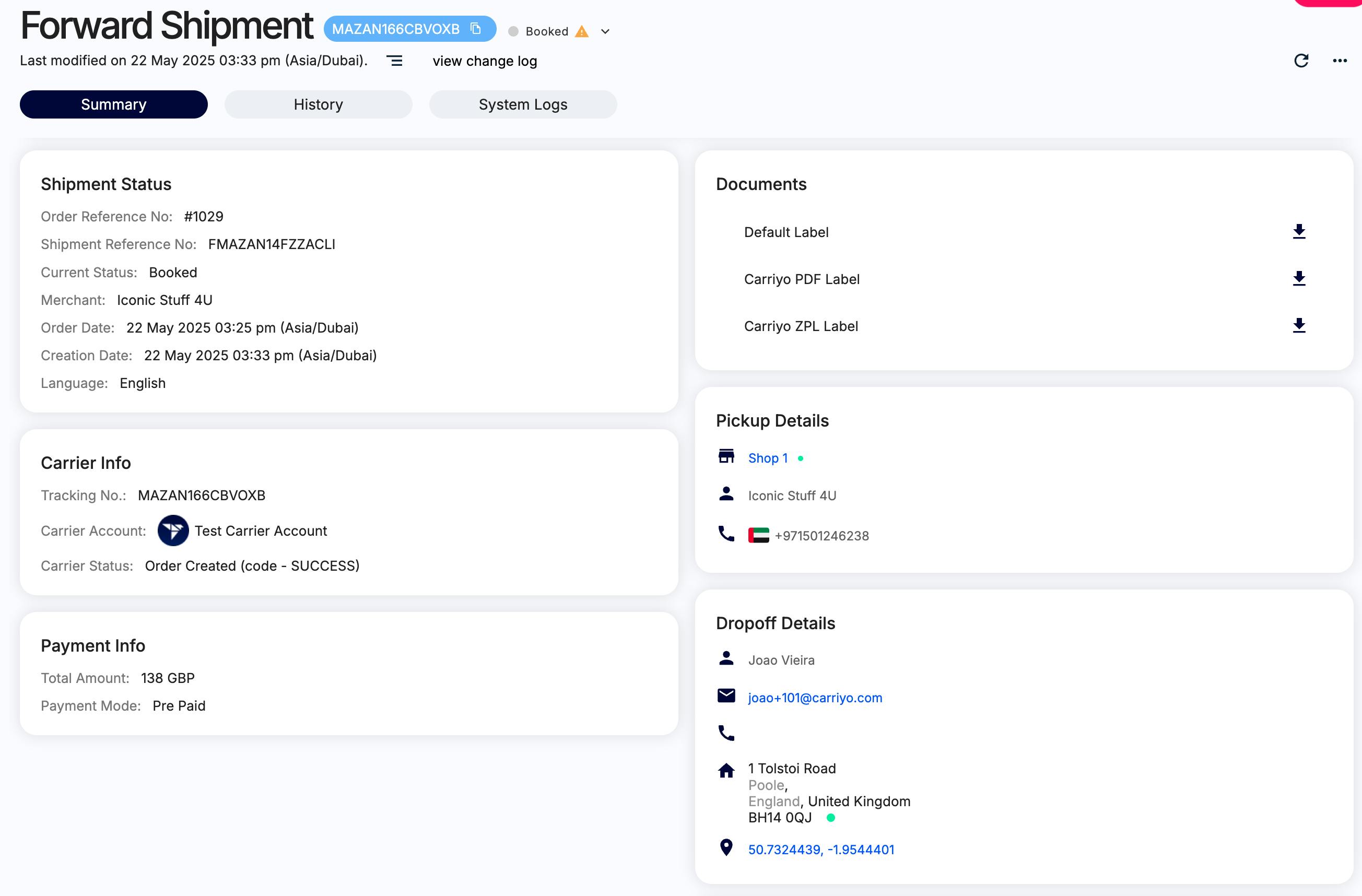The width and height of the screenshot is (1362, 896).
Task: Select carrier status Order Created text
Action: [x=252, y=566]
